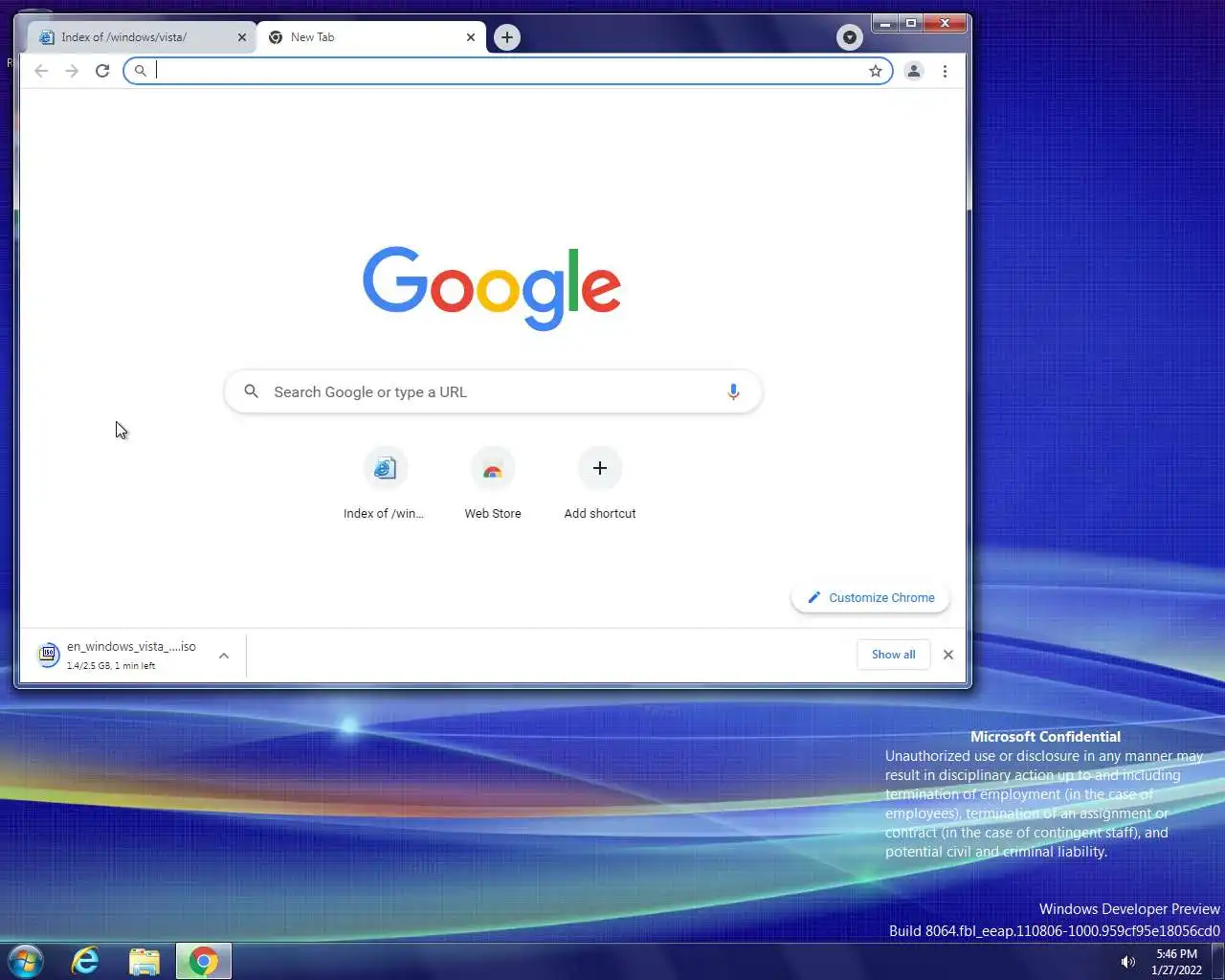Click the search icon in the address bar

[x=140, y=71]
